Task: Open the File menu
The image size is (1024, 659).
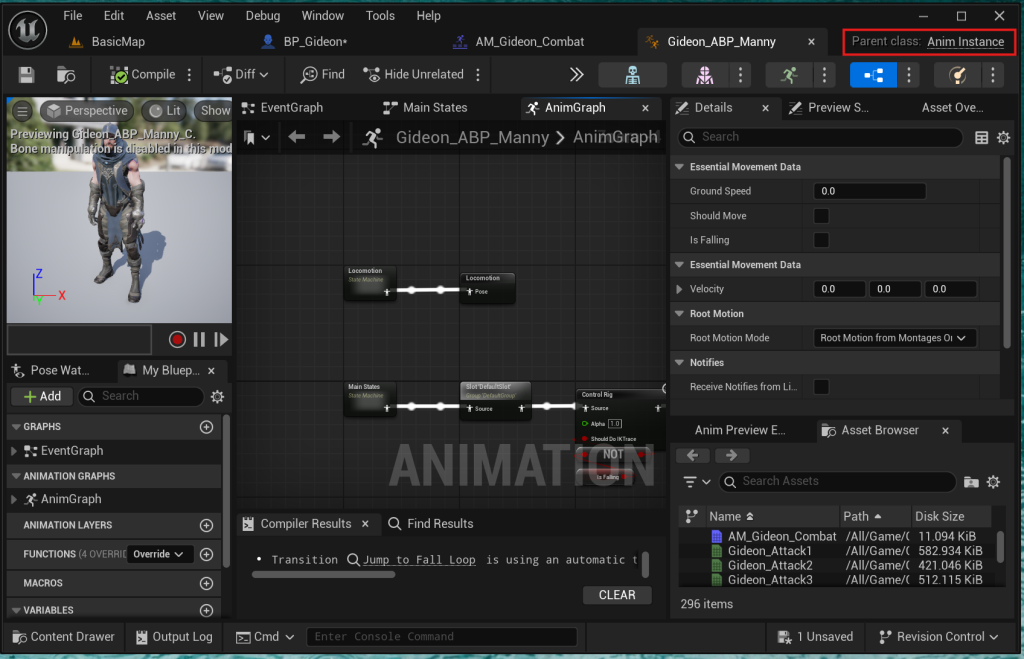Action: (x=72, y=16)
